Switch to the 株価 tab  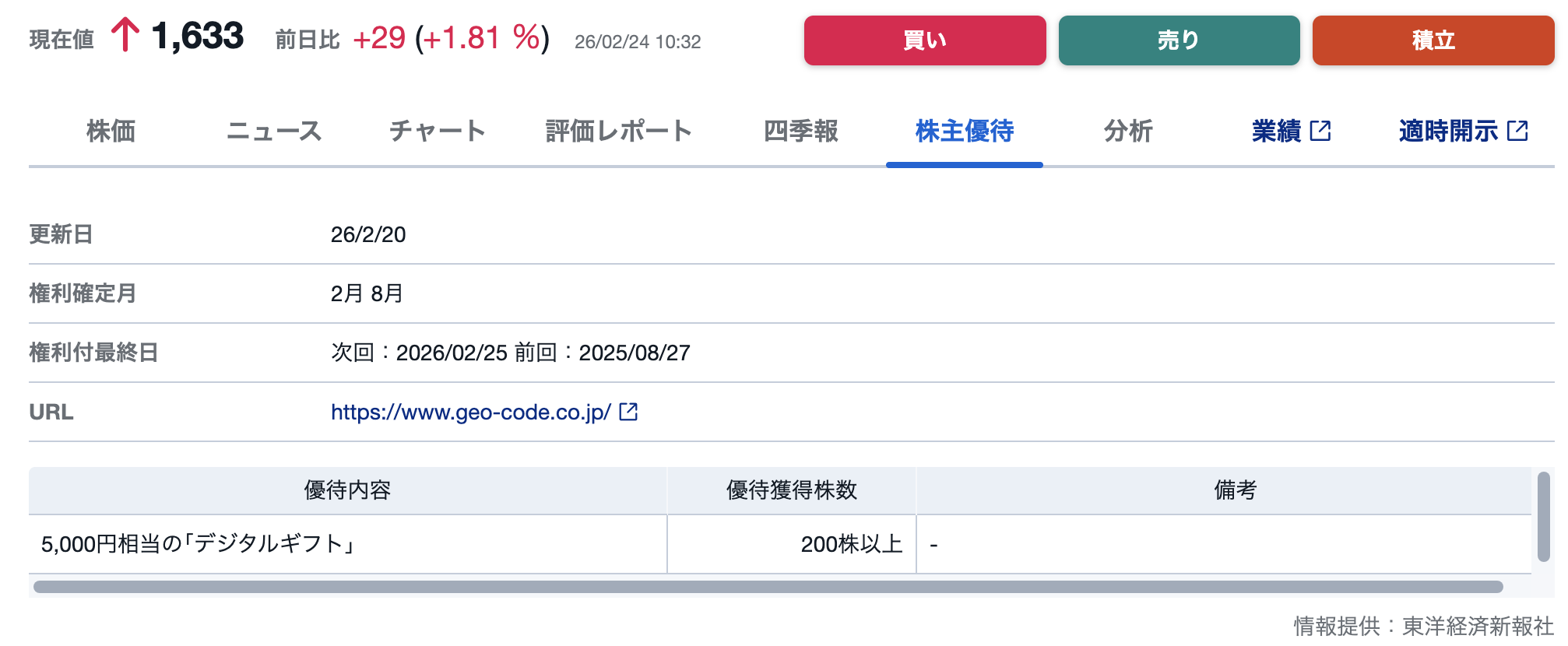pos(111,131)
